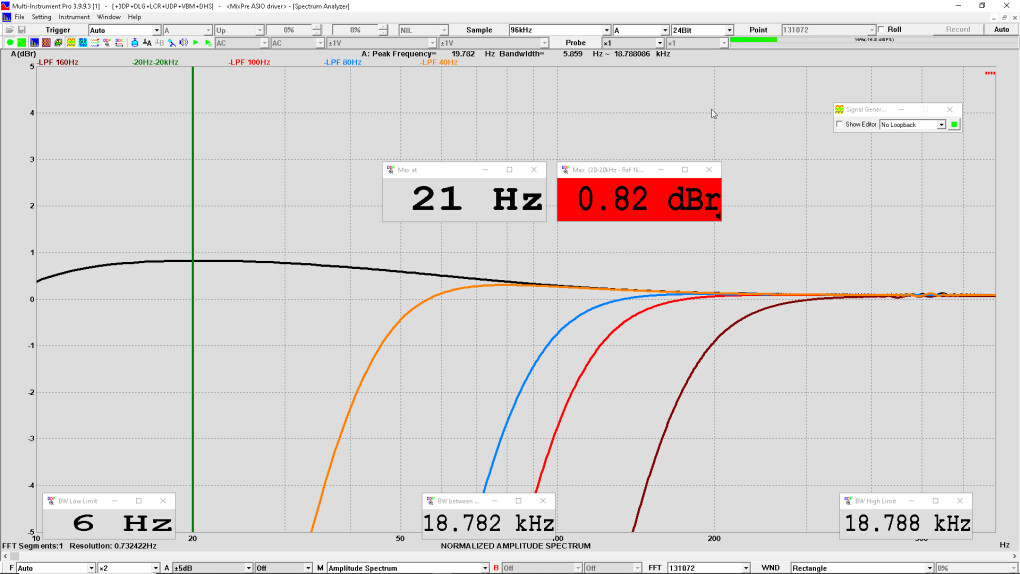Screen dimensions: 1020x574
Task: Click the 21 Hz readout display
Action: 464,199
